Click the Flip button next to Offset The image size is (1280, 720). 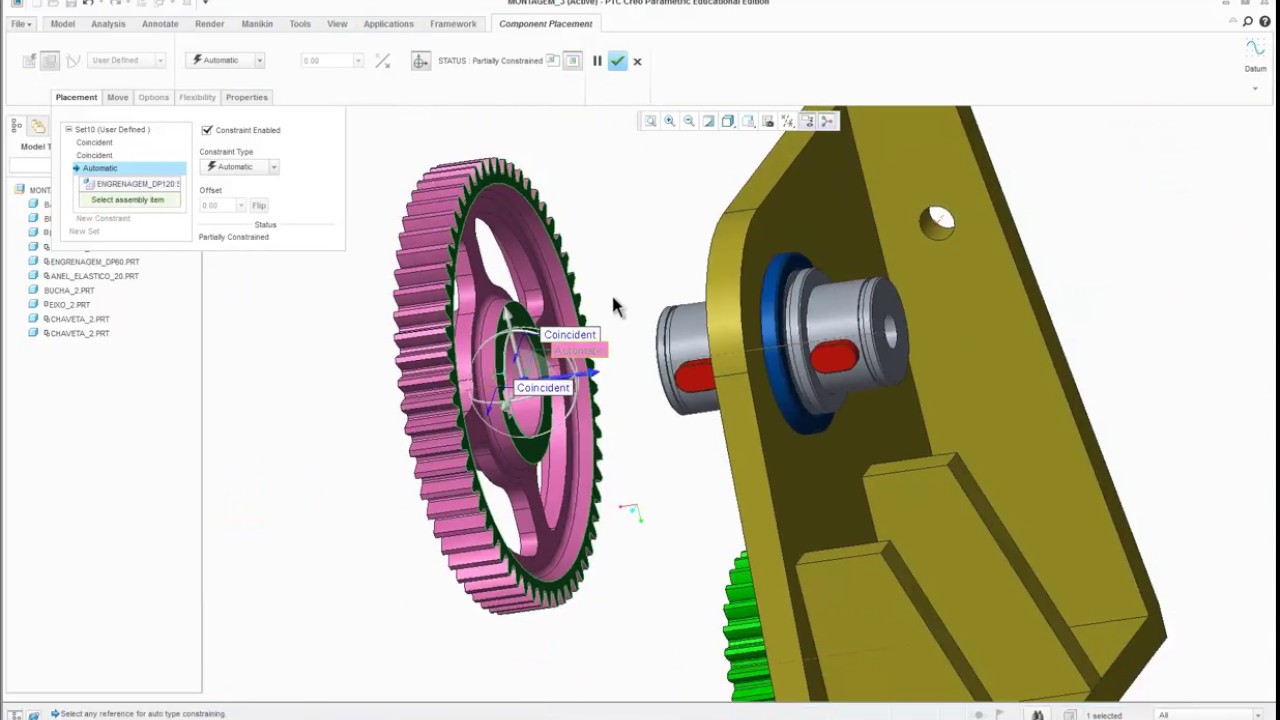tap(259, 205)
